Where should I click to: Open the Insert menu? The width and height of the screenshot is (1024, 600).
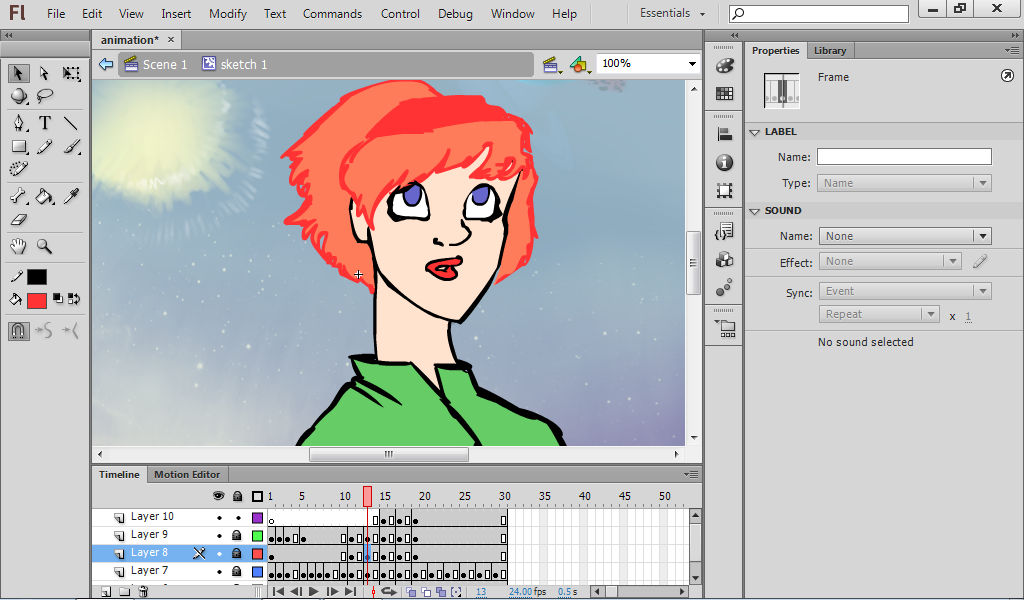[x=176, y=14]
